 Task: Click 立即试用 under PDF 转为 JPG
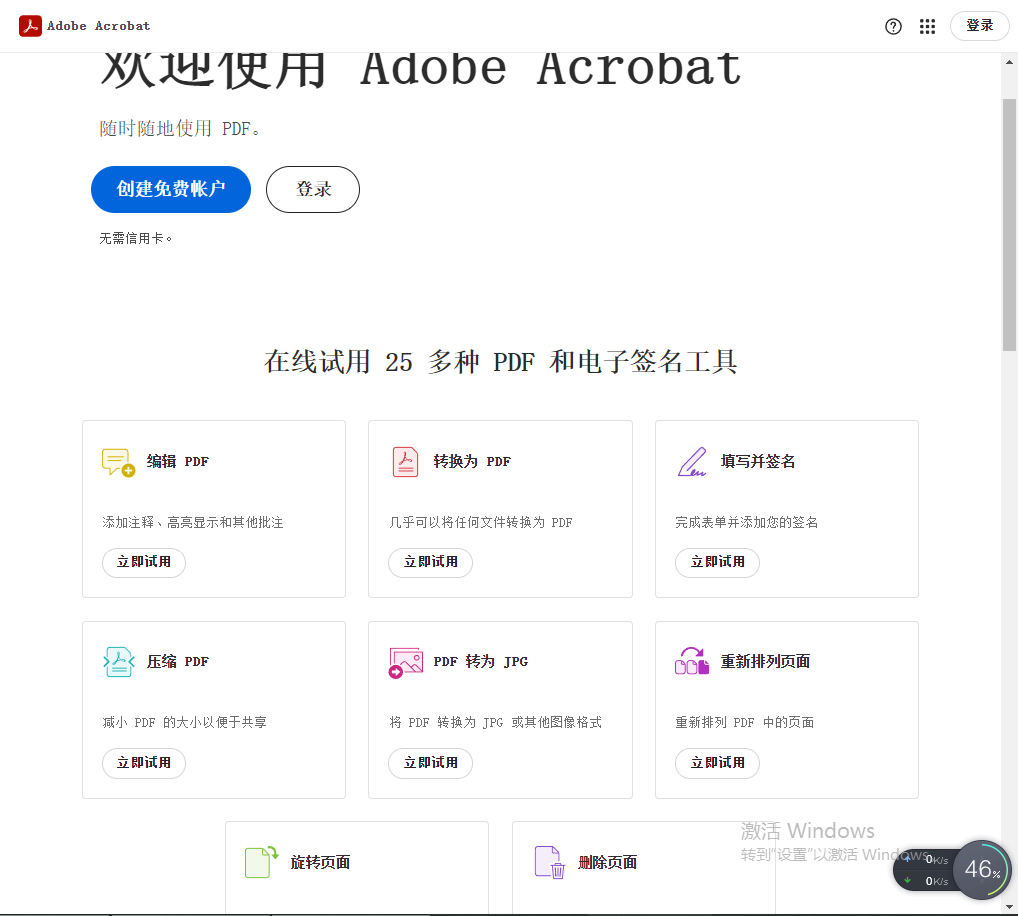tap(430, 763)
